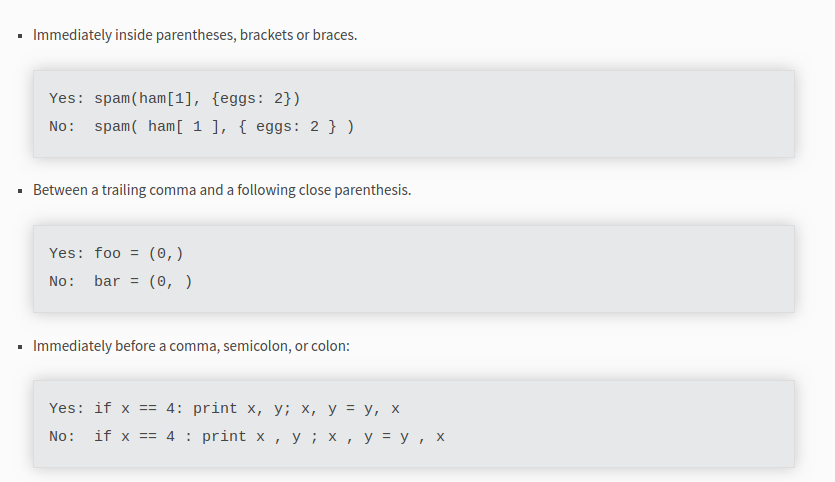
Task: Click the sentence about comma, semicolon, or colon
Action: [x=191, y=346]
